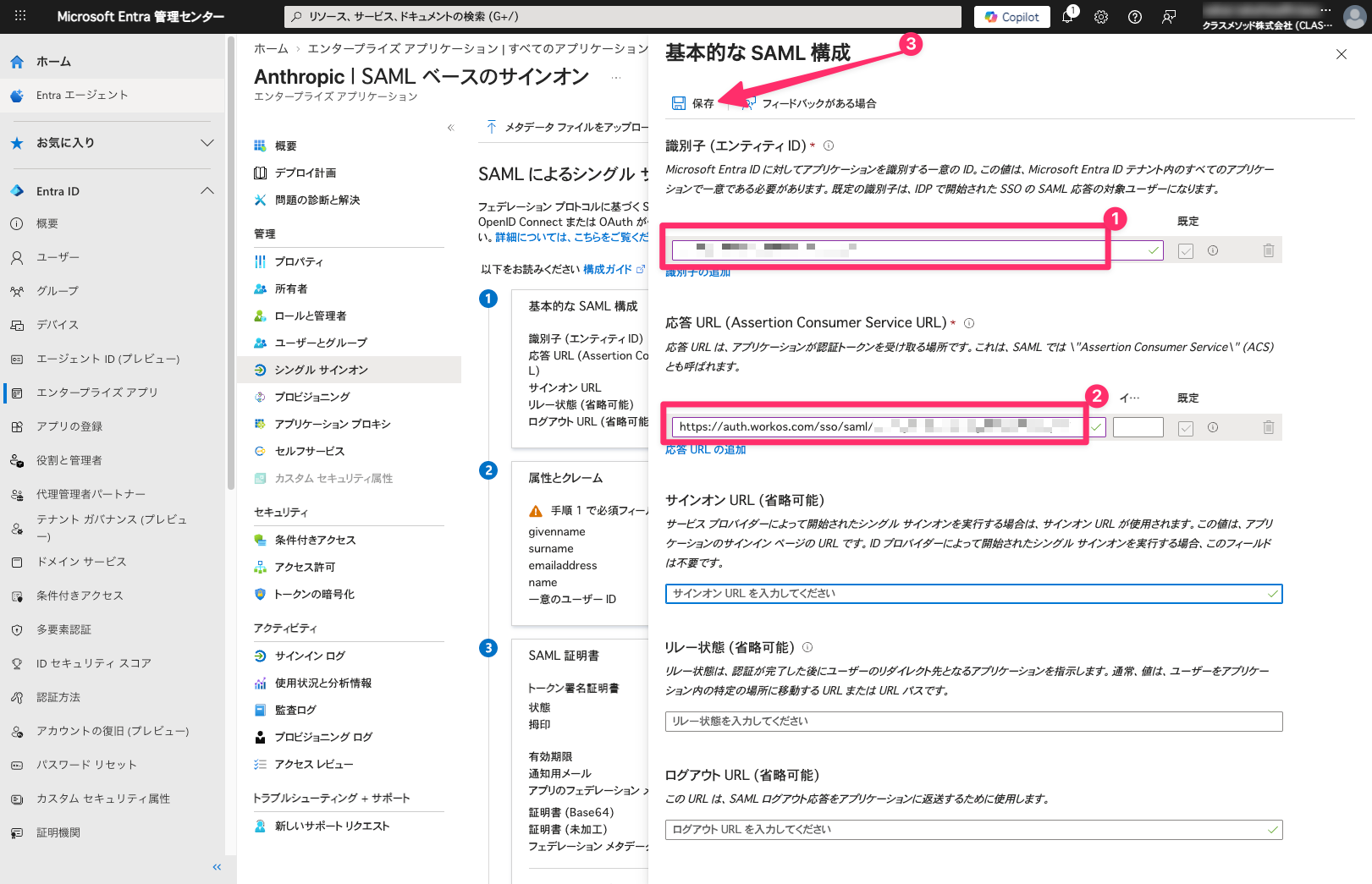Delete the reply URL with trash icon
This screenshot has height=884, width=1372.
pos(1268,427)
